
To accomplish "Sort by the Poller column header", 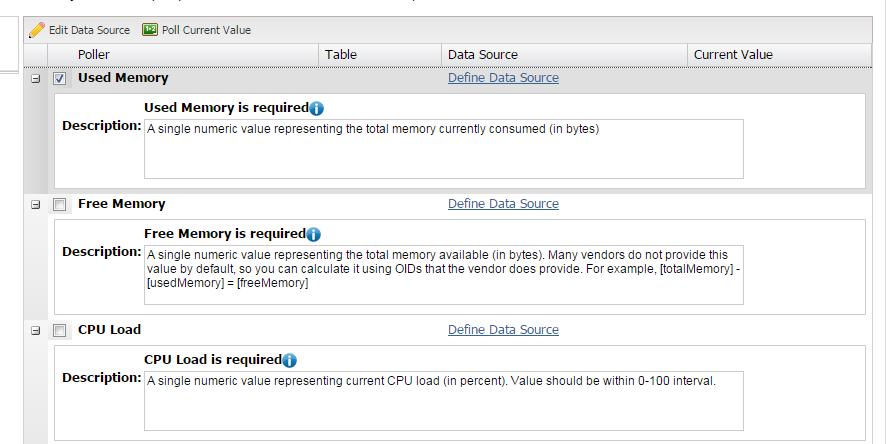I will point(94,54).
